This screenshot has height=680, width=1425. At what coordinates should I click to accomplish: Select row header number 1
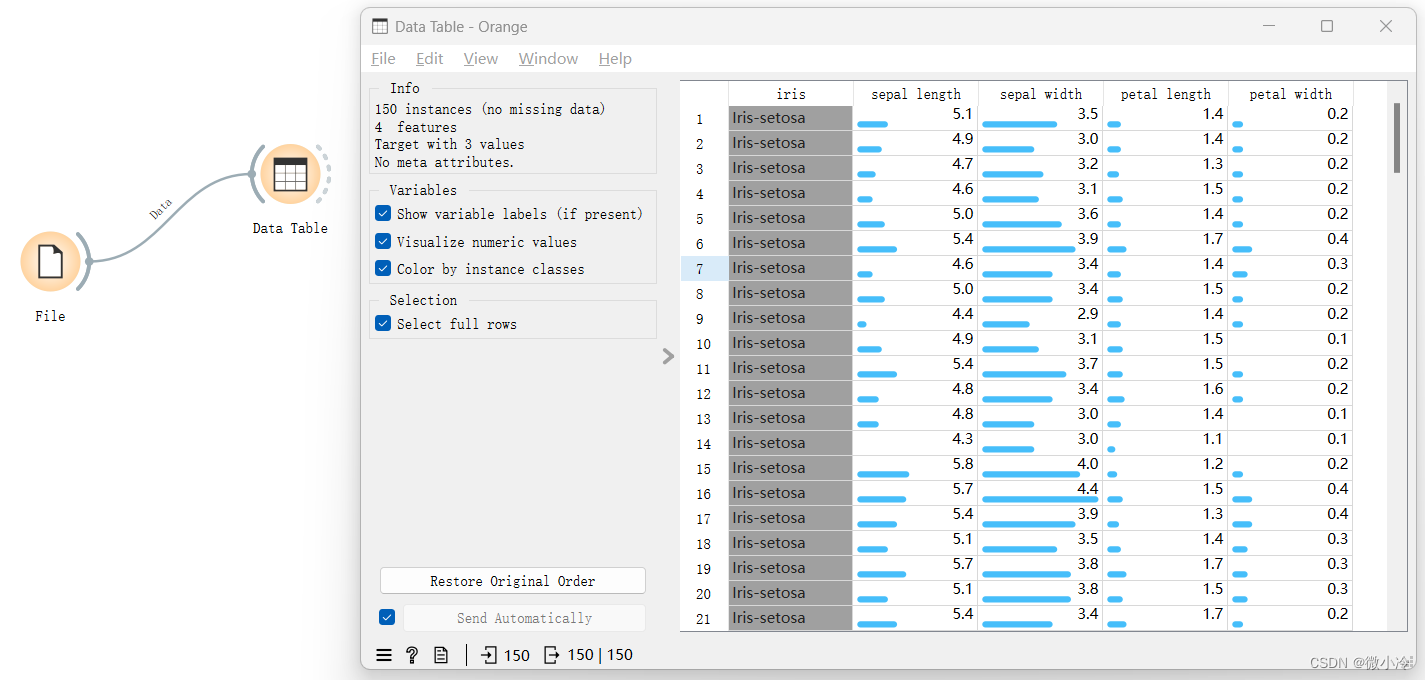(x=704, y=118)
